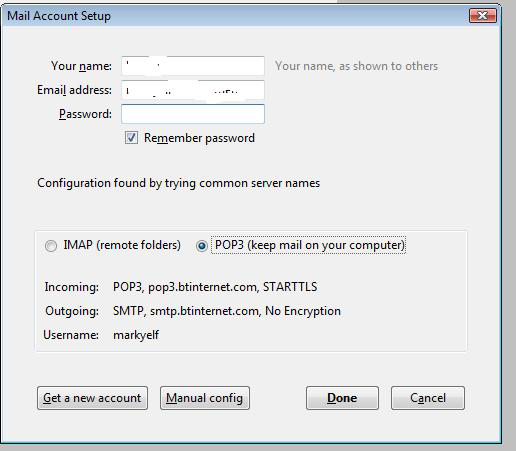
Task: Open Get a new account
Action: tap(92, 398)
